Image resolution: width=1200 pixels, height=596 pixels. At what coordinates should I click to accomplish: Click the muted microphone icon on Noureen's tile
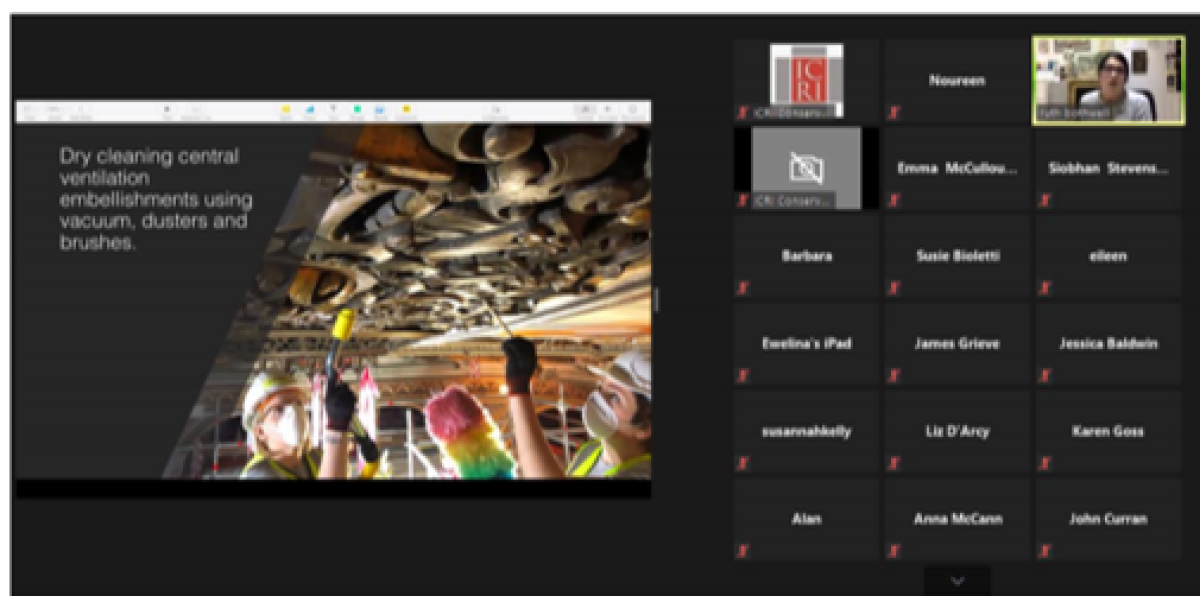coord(893,113)
